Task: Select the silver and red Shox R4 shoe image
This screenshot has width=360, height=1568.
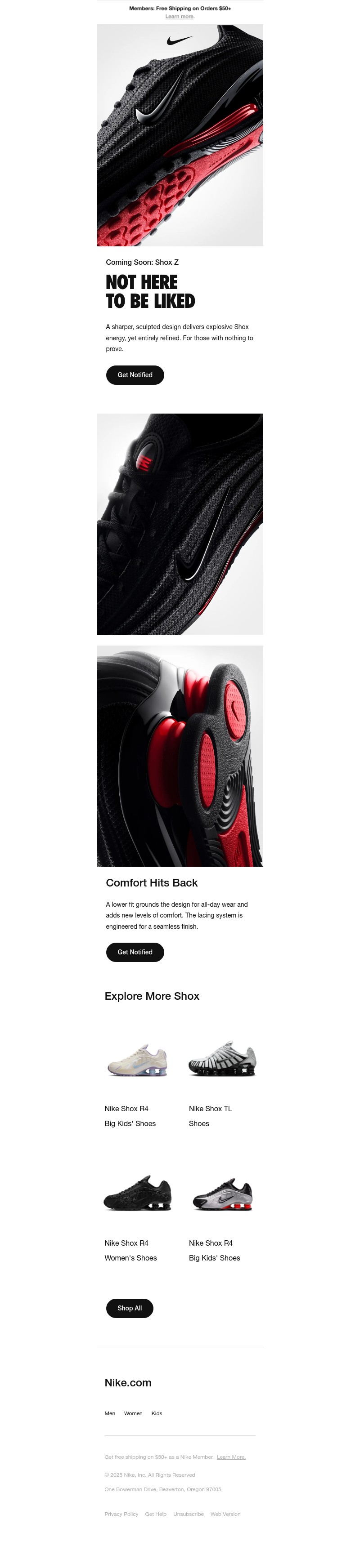Action: [x=222, y=1194]
